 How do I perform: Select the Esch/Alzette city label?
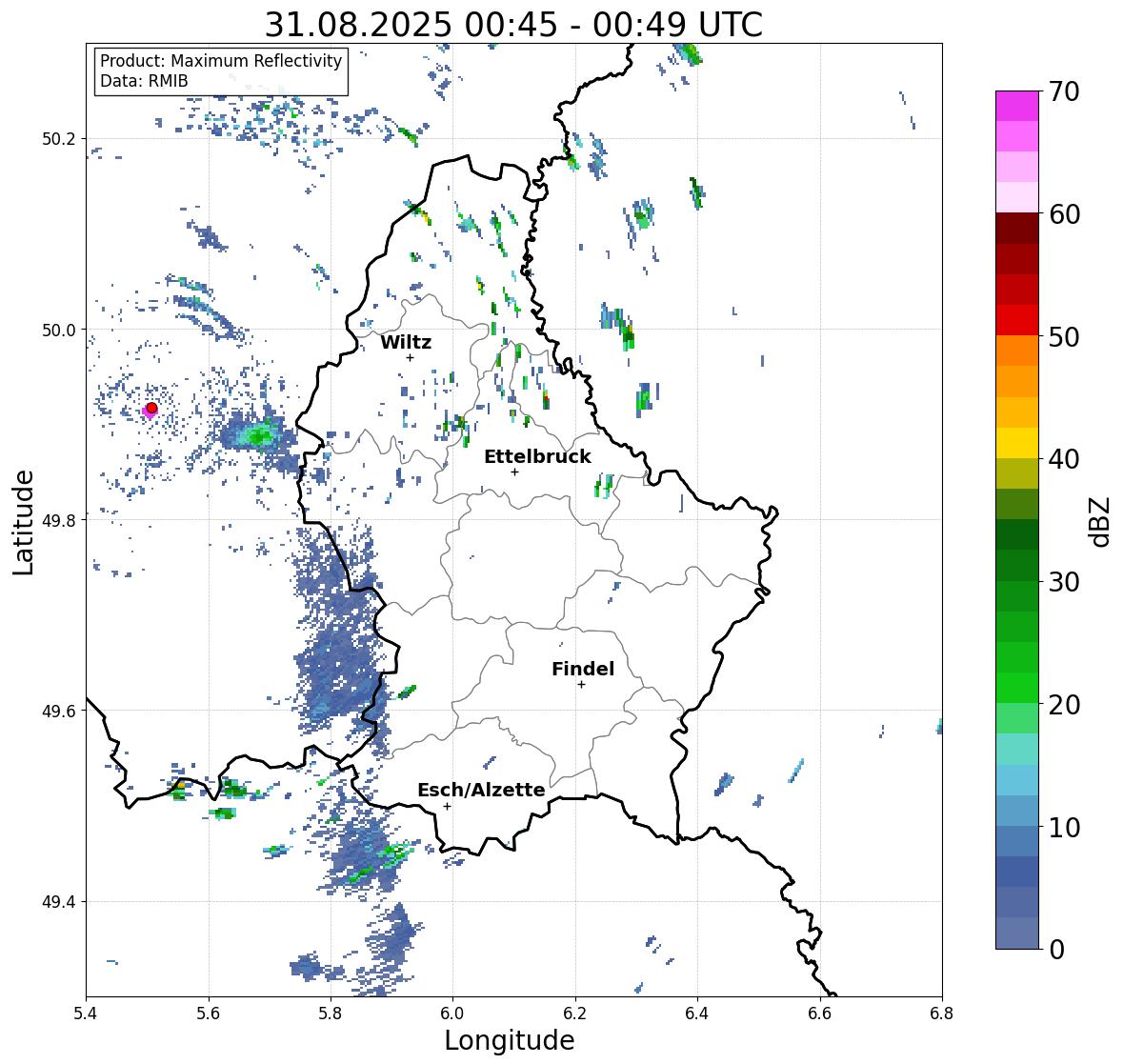tap(481, 790)
